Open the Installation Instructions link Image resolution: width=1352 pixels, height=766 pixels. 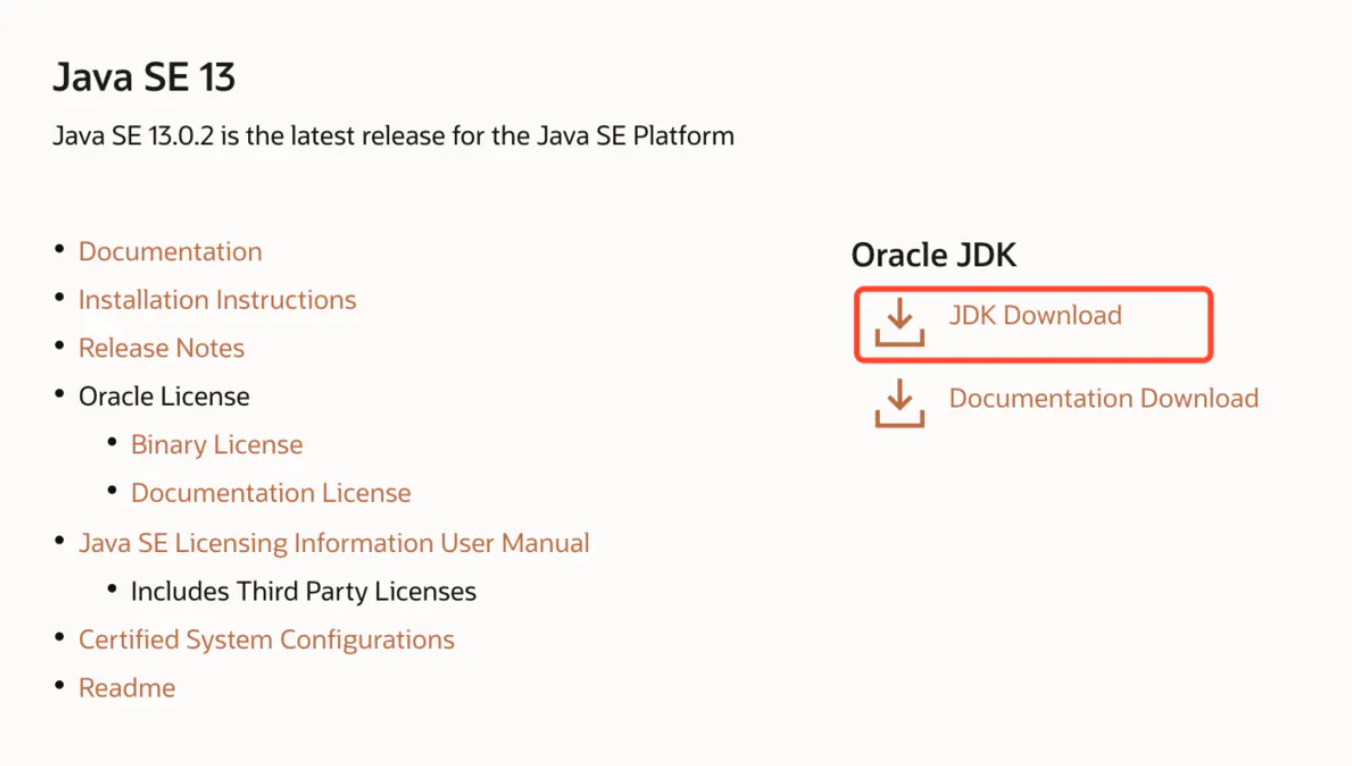click(x=217, y=300)
